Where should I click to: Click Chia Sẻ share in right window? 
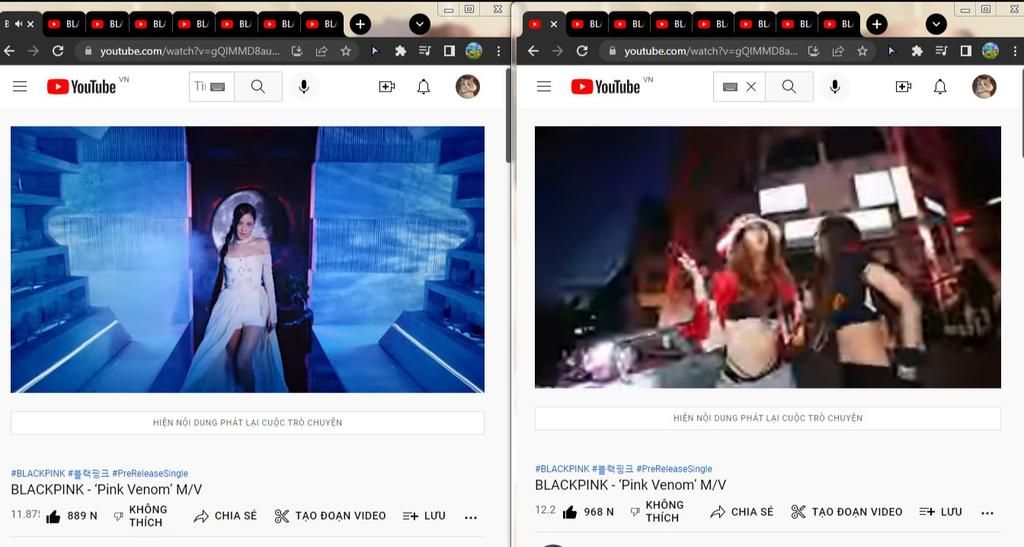(741, 512)
